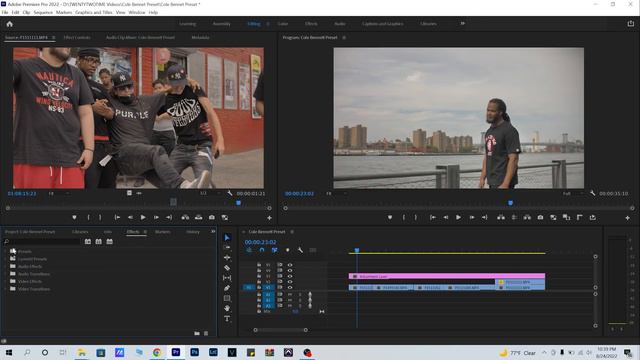
Task: Select the Selection tool arrow
Action: pos(227,238)
